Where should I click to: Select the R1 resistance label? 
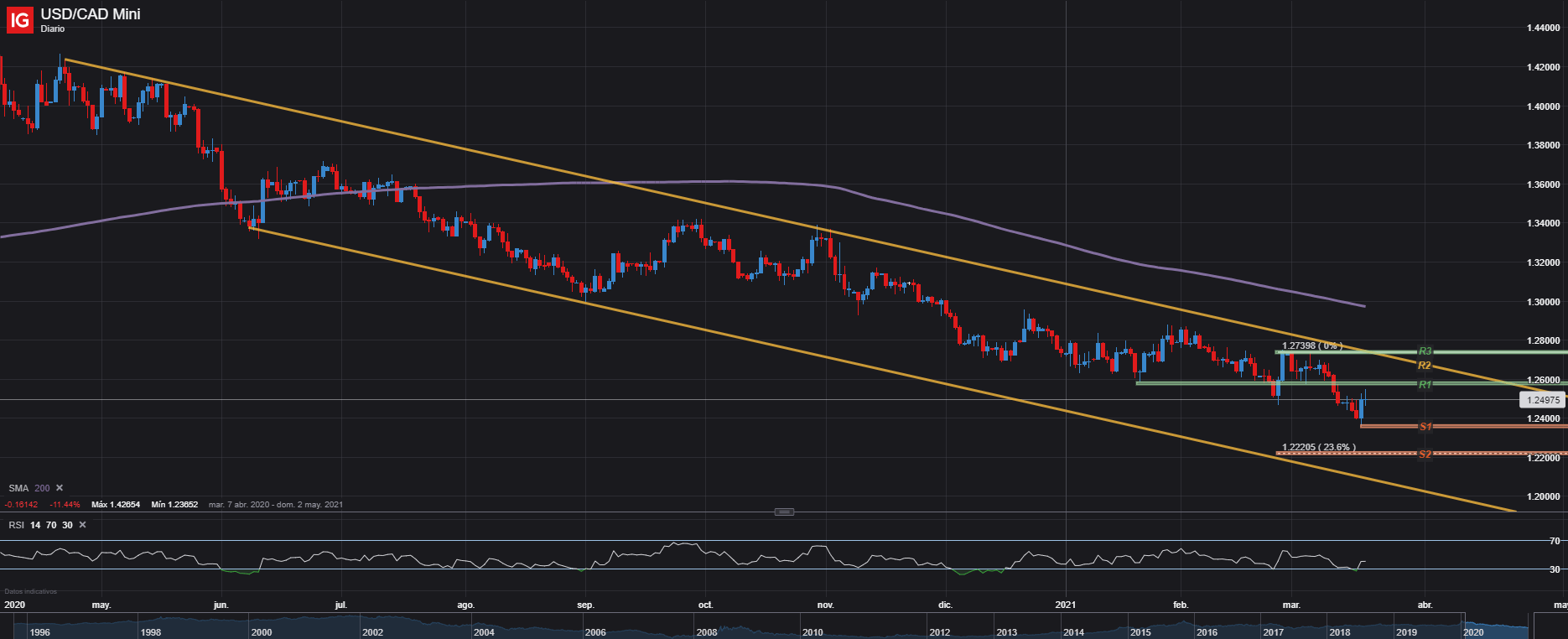click(x=1425, y=384)
